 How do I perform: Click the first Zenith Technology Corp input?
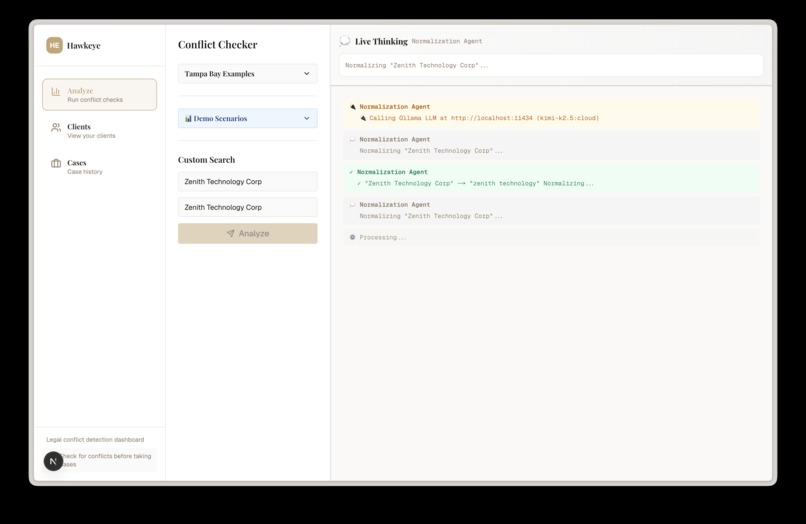tap(248, 182)
